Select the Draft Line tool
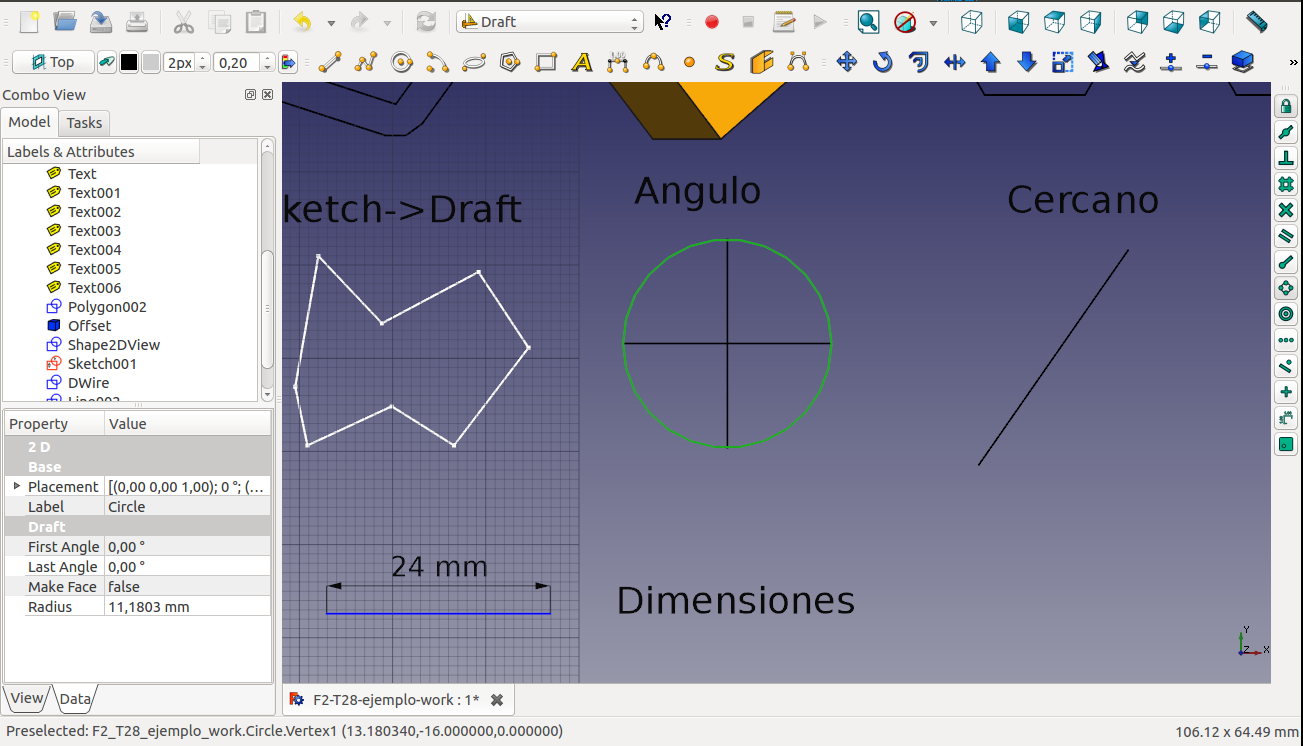The image size is (1303, 746). click(x=330, y=63)
